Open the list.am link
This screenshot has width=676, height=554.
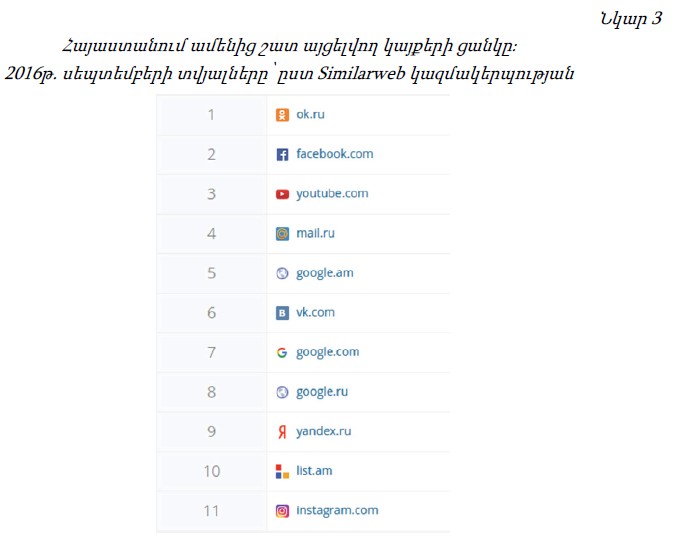pos(314,470)
